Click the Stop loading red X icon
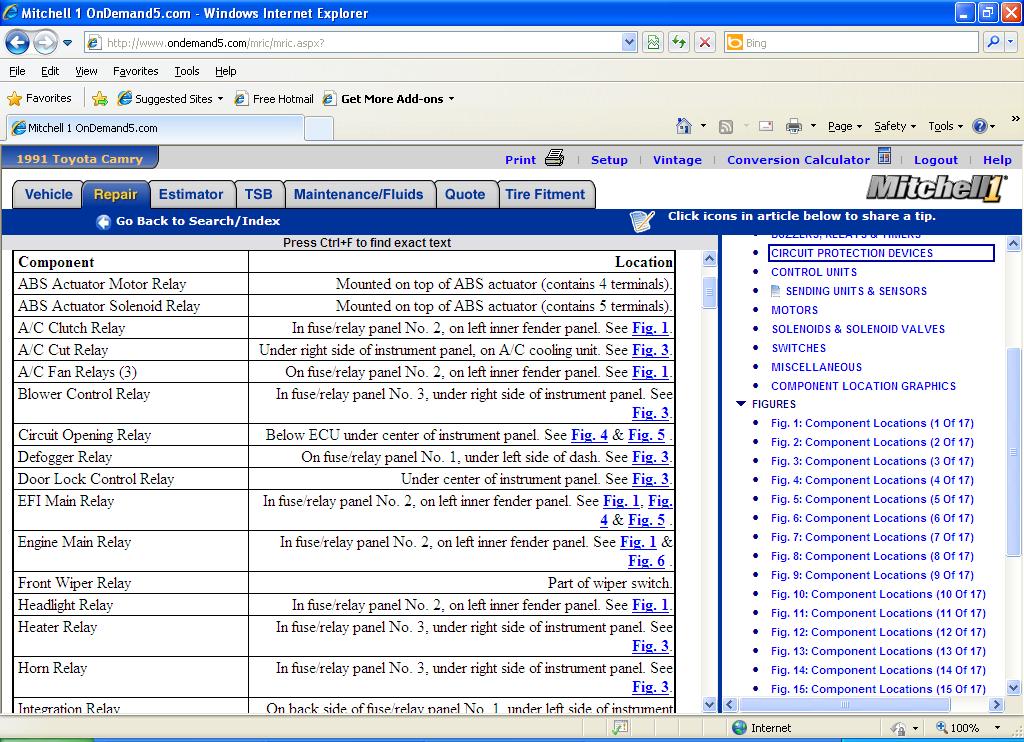This screenshot has width=1024, height=742. click(x=705, y=43)
